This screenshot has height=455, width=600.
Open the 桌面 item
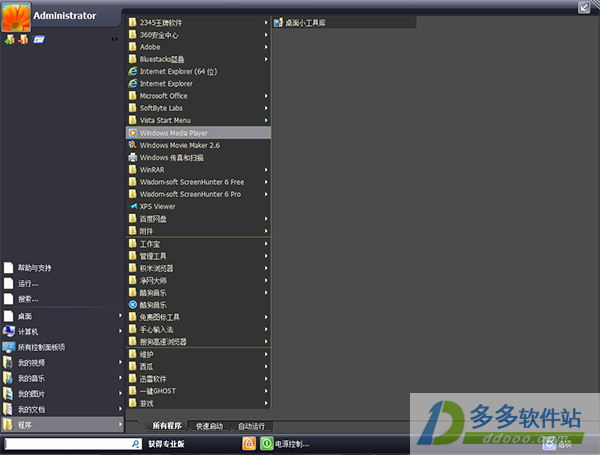pyautogui.click(x=62, y=316)
